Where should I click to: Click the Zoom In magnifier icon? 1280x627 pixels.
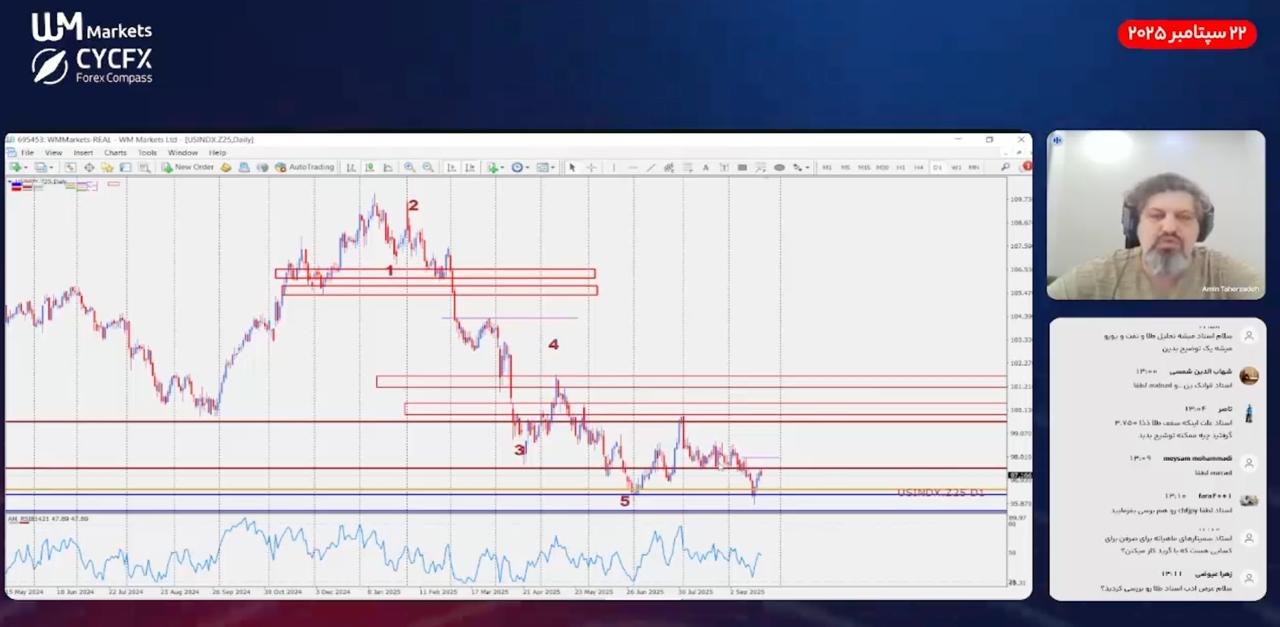tap(409, 168)
